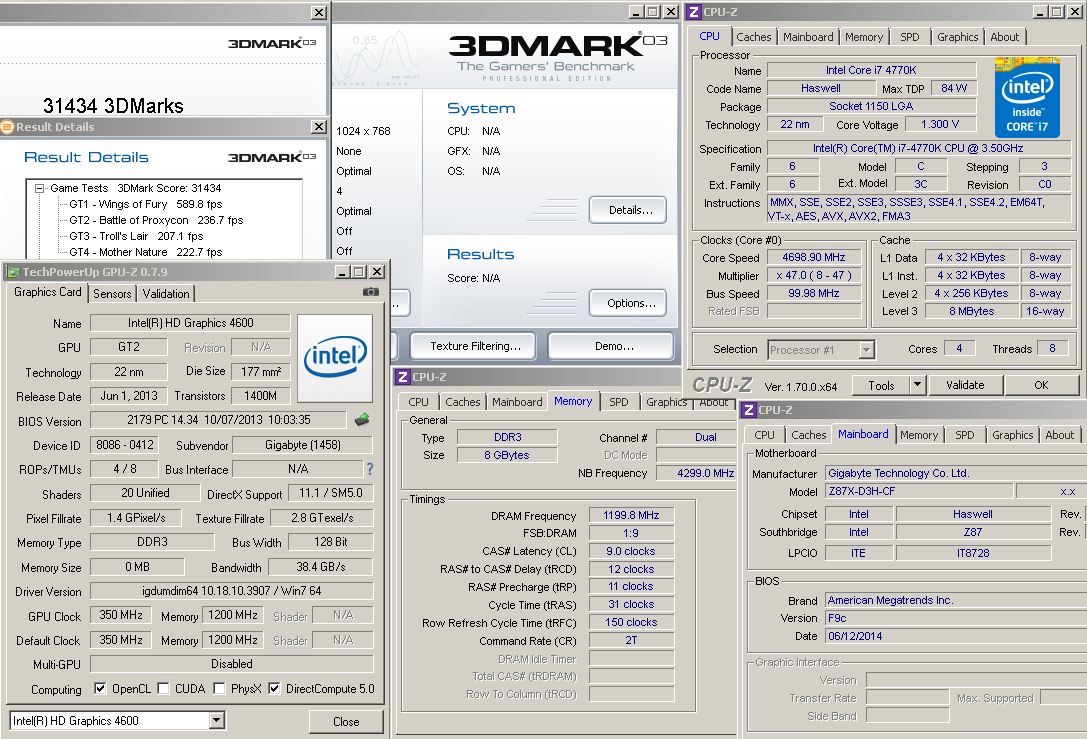Open the About tab in CPU-Z CPU window
This screenshot has height=739, width=1087.
coord(1005,37)
